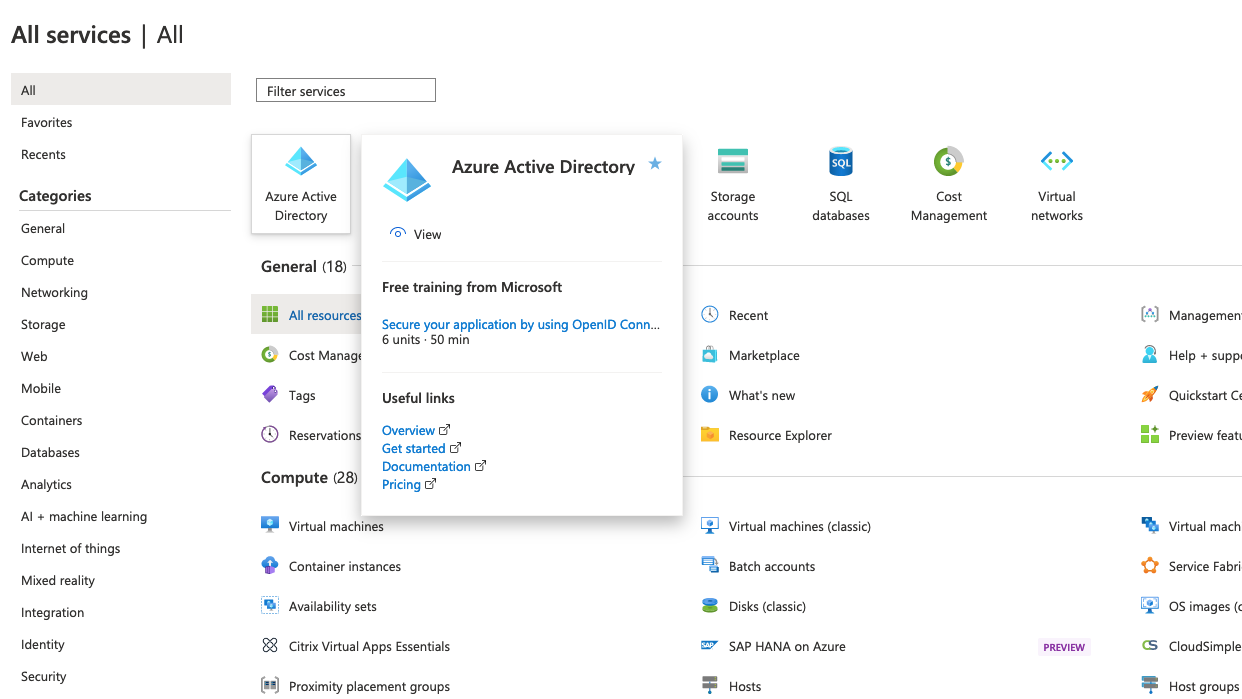Choose the Databases category

pos(50,452)
